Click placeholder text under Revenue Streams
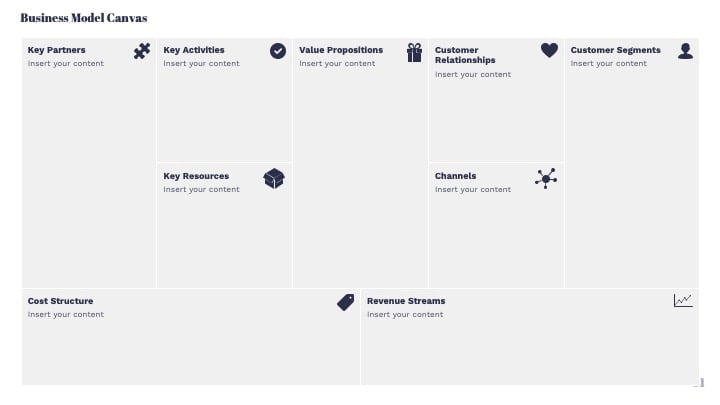The width and height of the screenshot is (720, 405). point(405,315)
